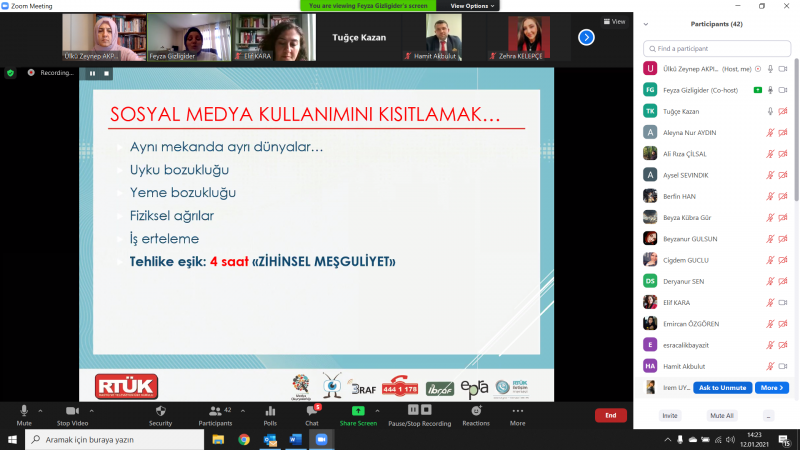Viewport: 800px width, 450px height.
Task: Click the green encryption shield icon
Action: coord(11,73)
